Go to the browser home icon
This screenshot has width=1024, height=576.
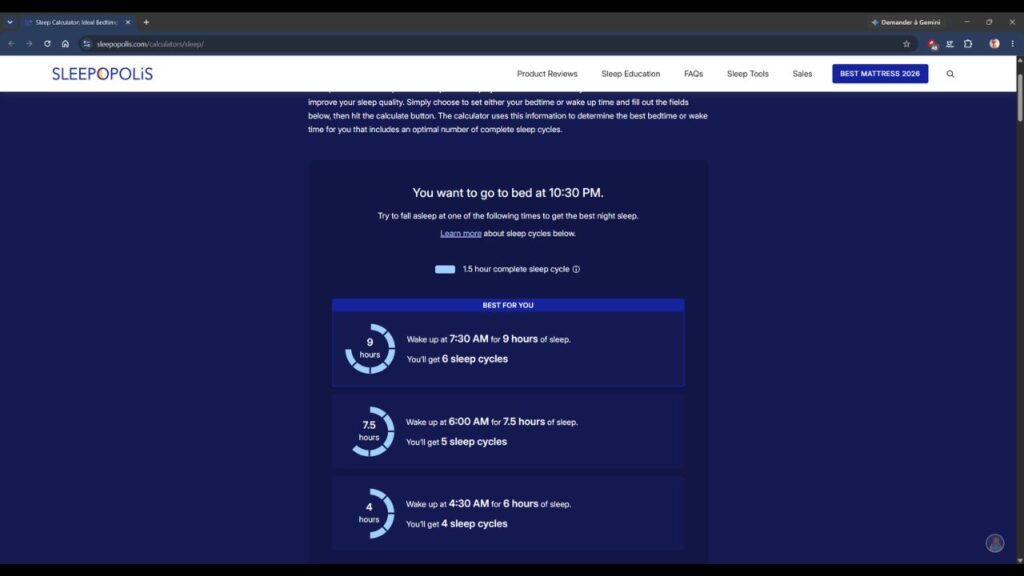tap(65, 44)
